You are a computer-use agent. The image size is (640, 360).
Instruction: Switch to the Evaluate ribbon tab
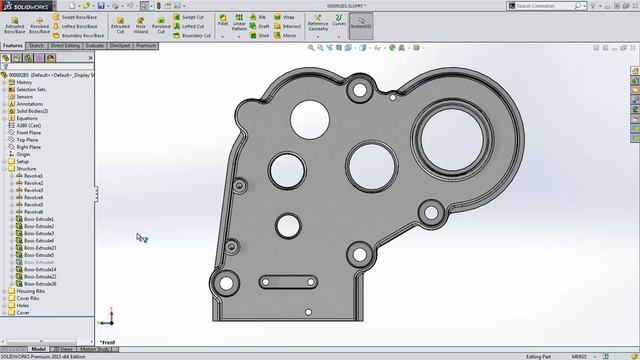[x=95, y=46]
